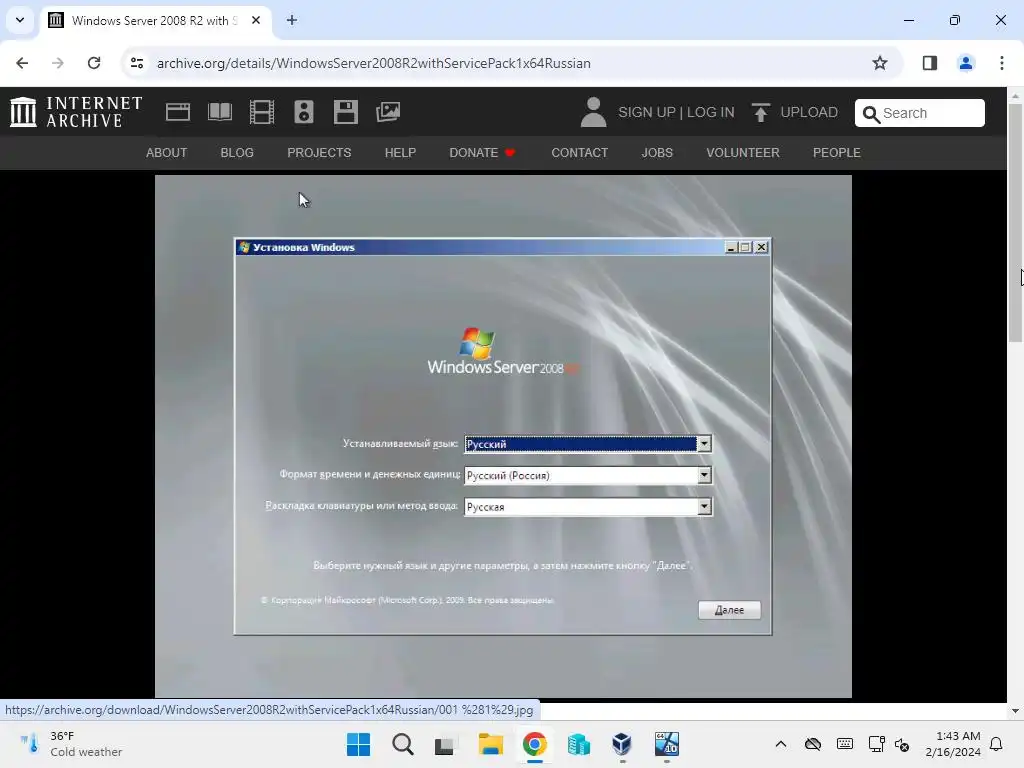Open the JOBS menu item

click(657, 153)
